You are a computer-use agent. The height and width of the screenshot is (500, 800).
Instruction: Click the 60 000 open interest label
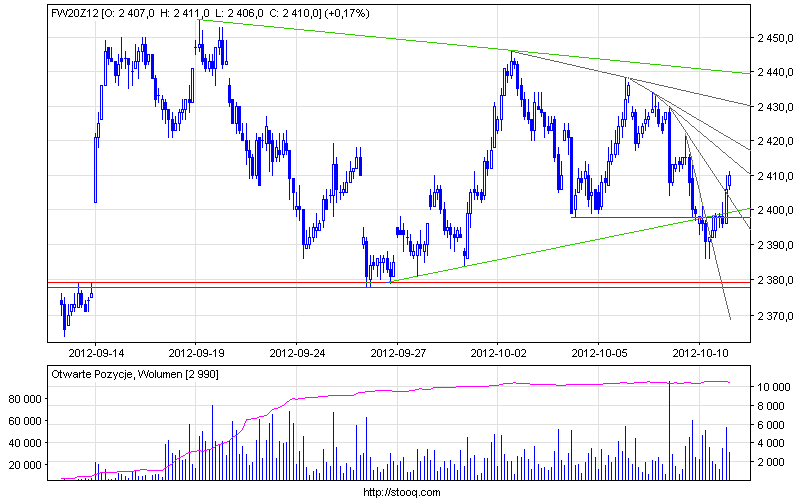(25, 421)
